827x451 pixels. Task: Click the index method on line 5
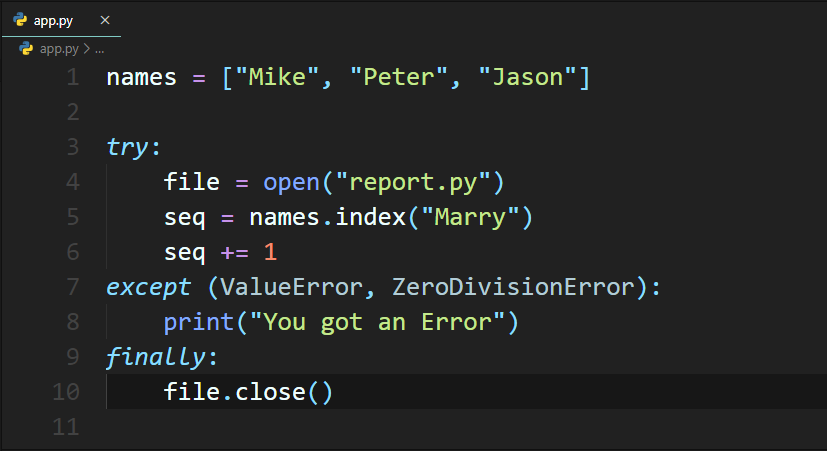[x=370, y=217]
